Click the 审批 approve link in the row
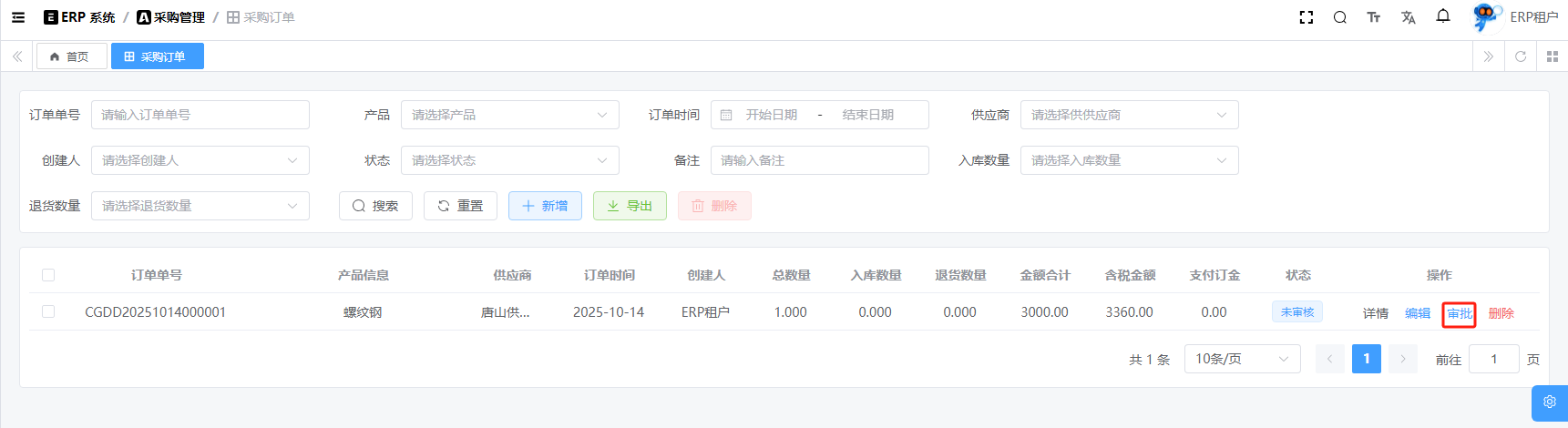Viewport: 1568px width, 428px height. 1459,313
